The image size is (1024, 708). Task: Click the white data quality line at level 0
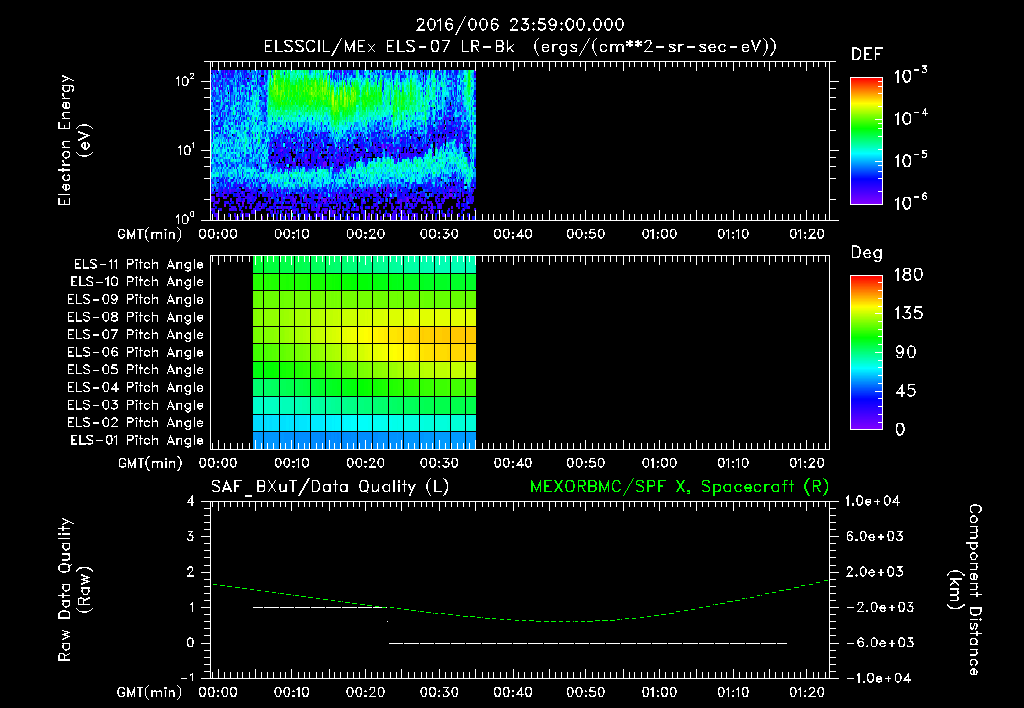pyautogui.click(x=588, y=643)
